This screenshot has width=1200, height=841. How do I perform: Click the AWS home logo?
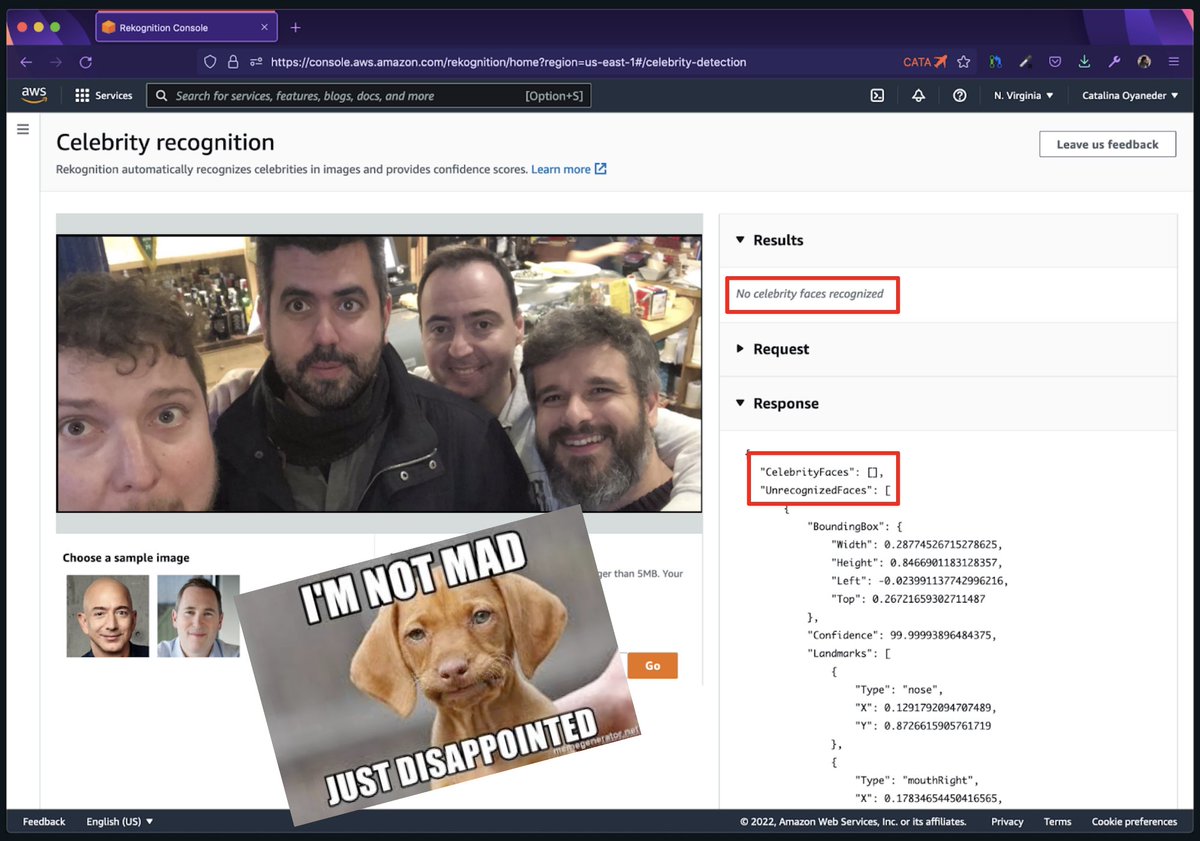point(33,94)
